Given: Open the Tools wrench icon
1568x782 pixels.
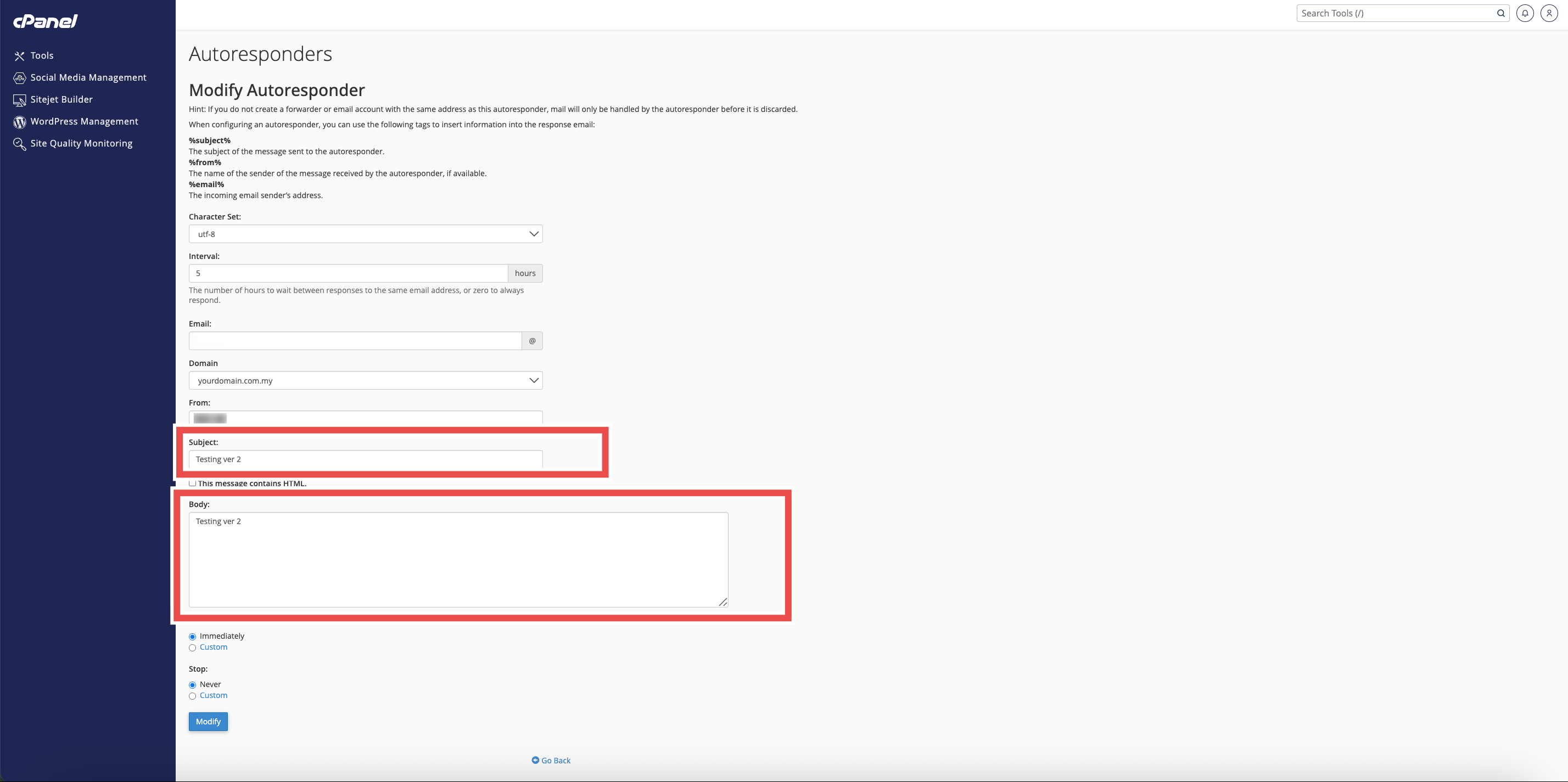Looking at the screenshot, I should pyautogui.click(x=19, y=56).
